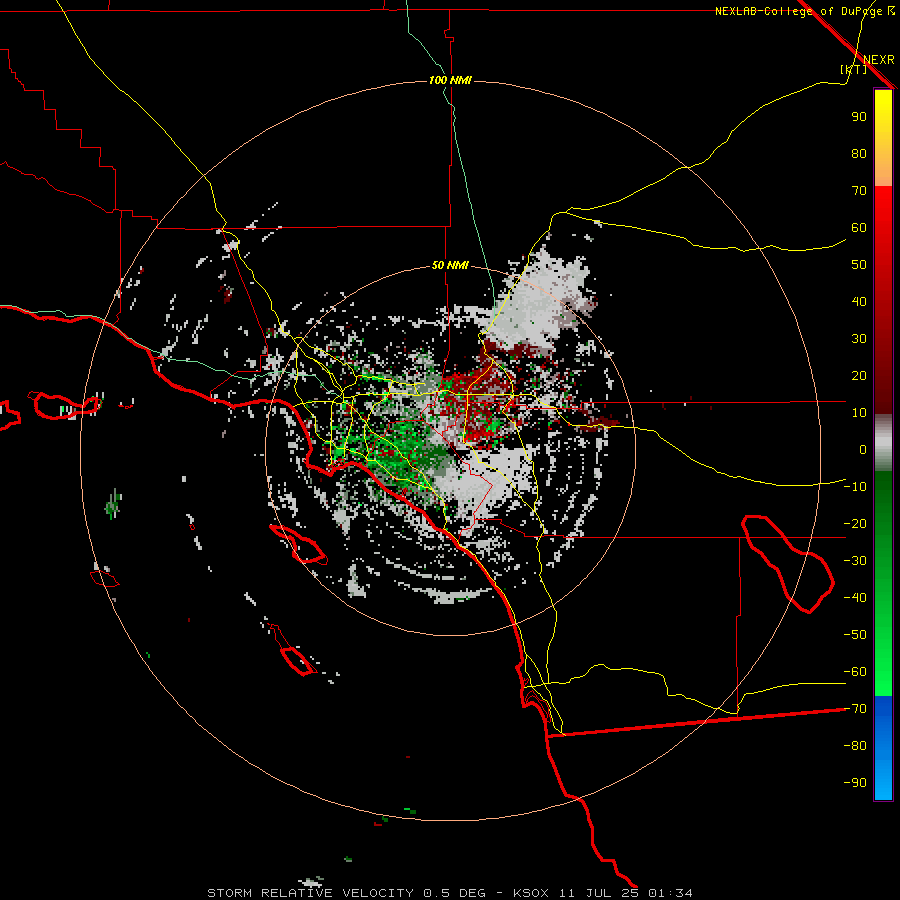The image size is (900, 900).
Task: Click the 30 value on velocity scale
Action: [859, 339]
